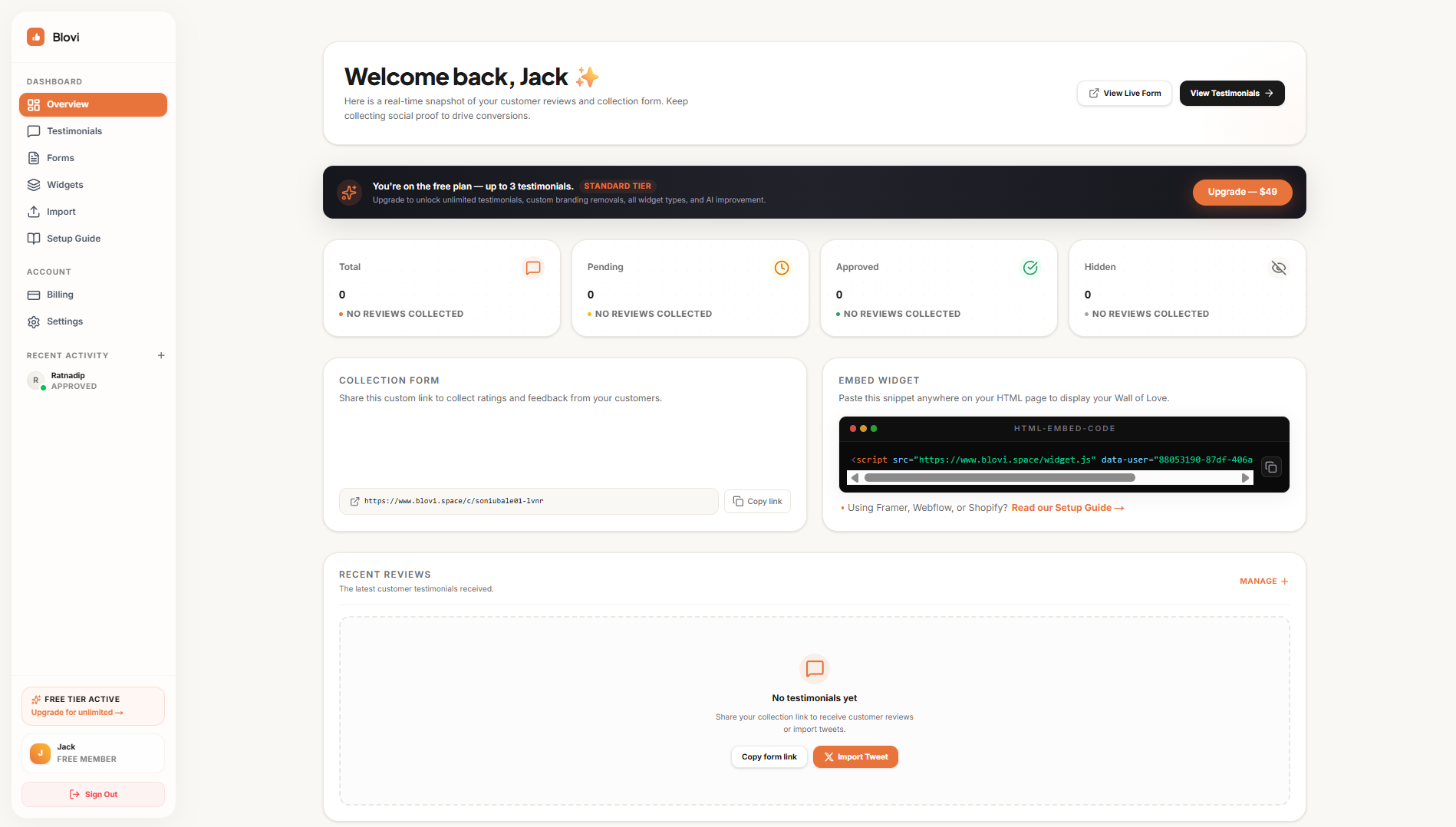
Task: Click Upgrade — $49 button
Action: 1242,192
